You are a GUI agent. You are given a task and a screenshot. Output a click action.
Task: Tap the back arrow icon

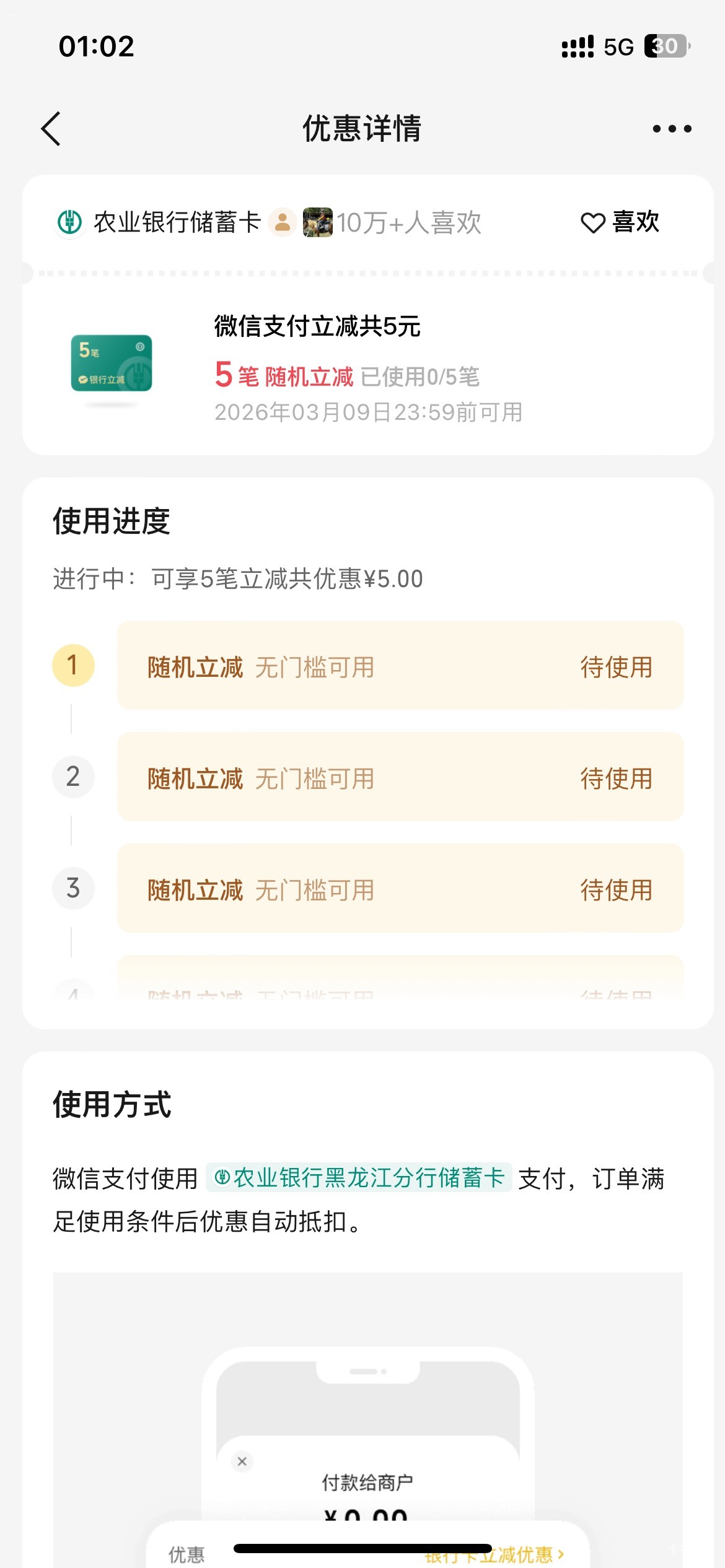pos(51,129)
